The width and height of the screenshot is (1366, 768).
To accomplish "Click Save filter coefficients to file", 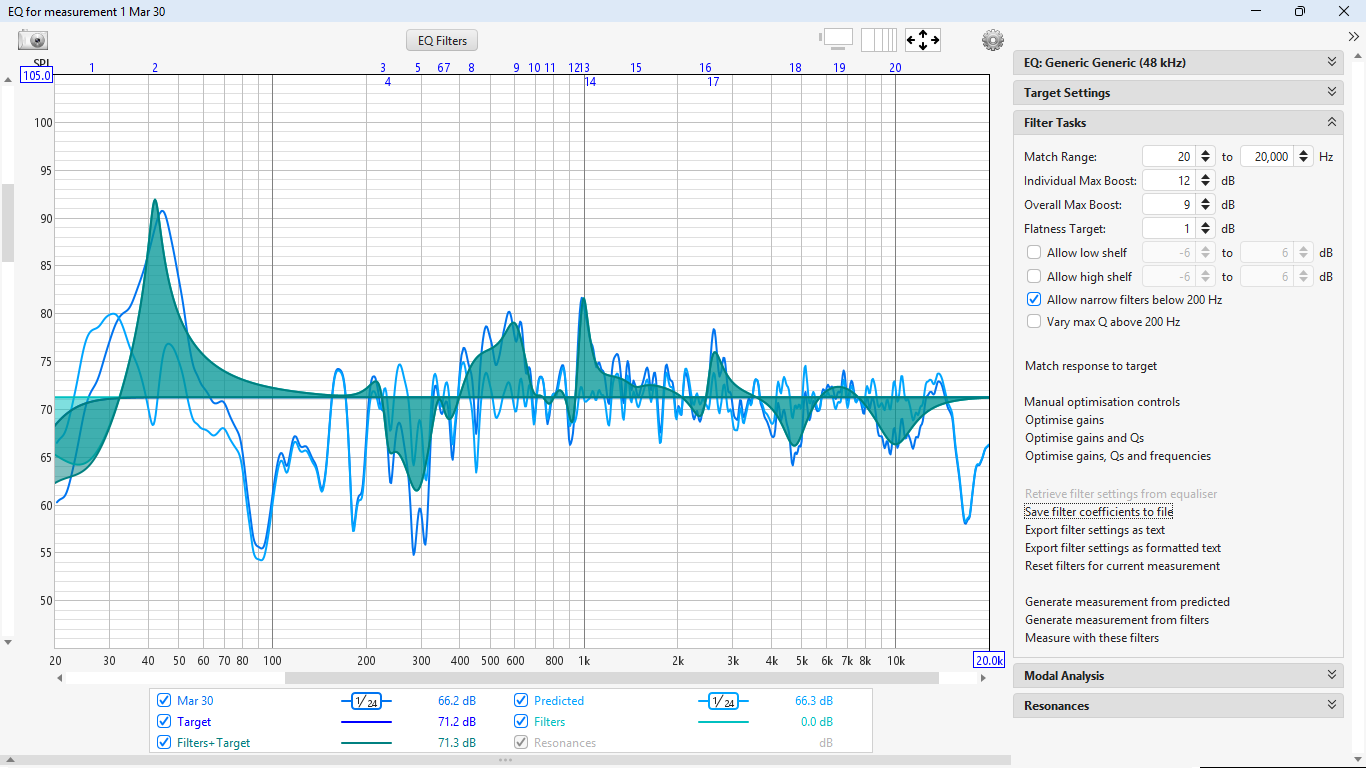I will 1099,512.
